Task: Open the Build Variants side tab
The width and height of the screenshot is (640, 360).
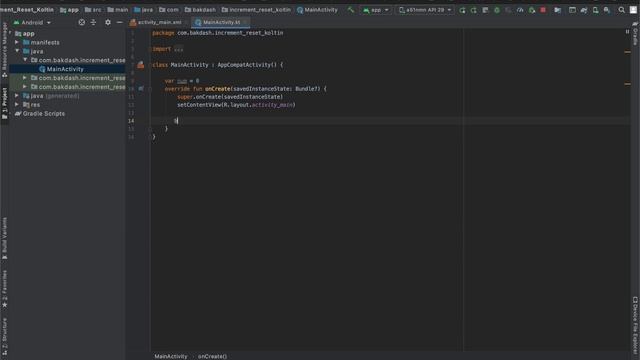Action: point(4,238)
